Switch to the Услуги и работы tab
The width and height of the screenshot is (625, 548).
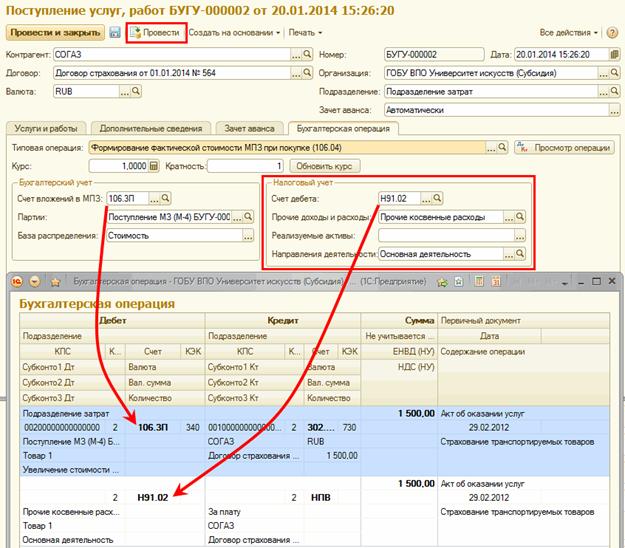click(45, 128)
